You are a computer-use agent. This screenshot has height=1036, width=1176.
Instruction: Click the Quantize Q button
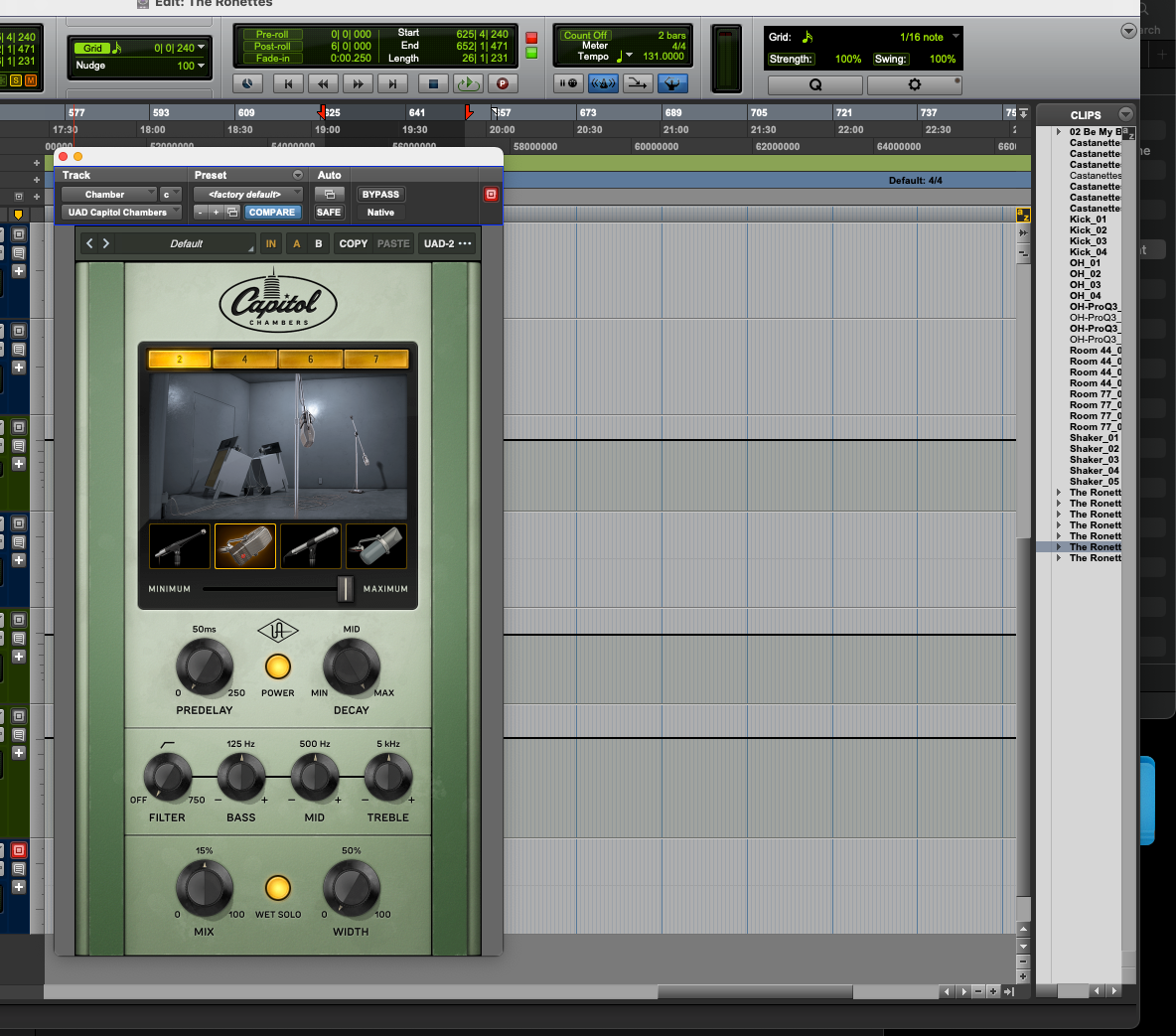(815, 84)
